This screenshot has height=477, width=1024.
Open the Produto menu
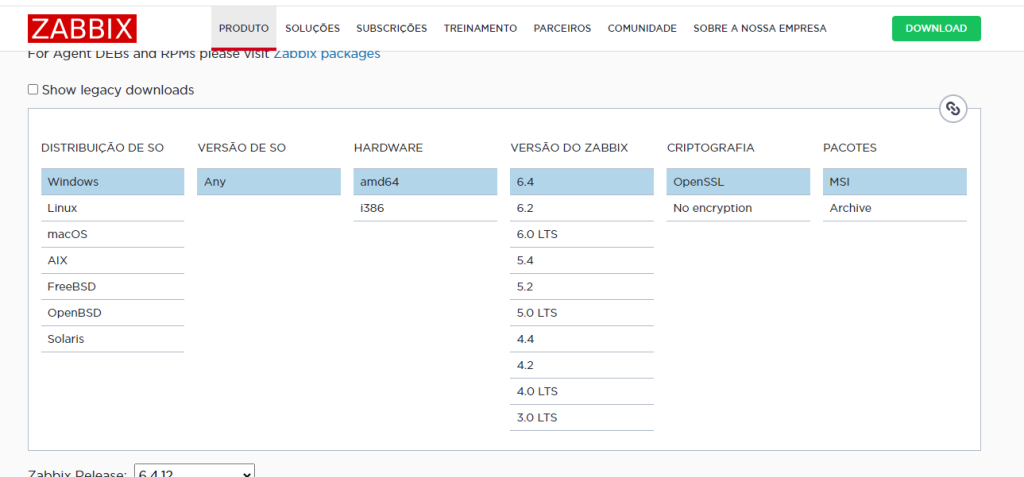tap(244, 28)
